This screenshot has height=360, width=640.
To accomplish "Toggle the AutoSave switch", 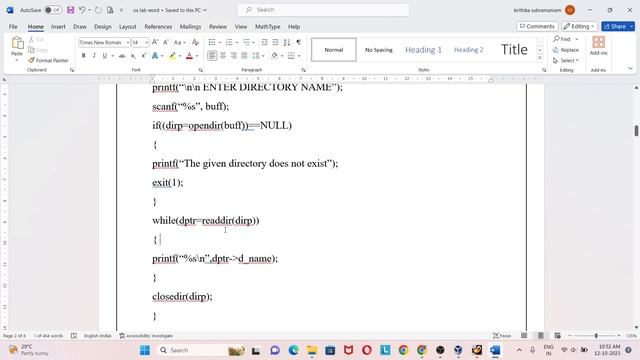I will (x=53, y=10).
